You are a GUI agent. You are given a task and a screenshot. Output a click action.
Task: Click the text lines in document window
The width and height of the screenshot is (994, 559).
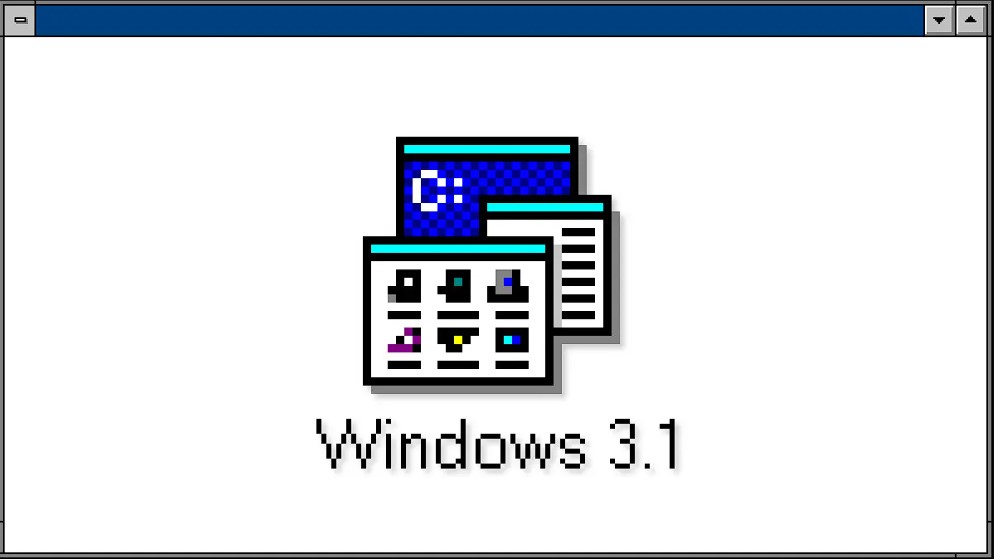[x=578, y=273]
